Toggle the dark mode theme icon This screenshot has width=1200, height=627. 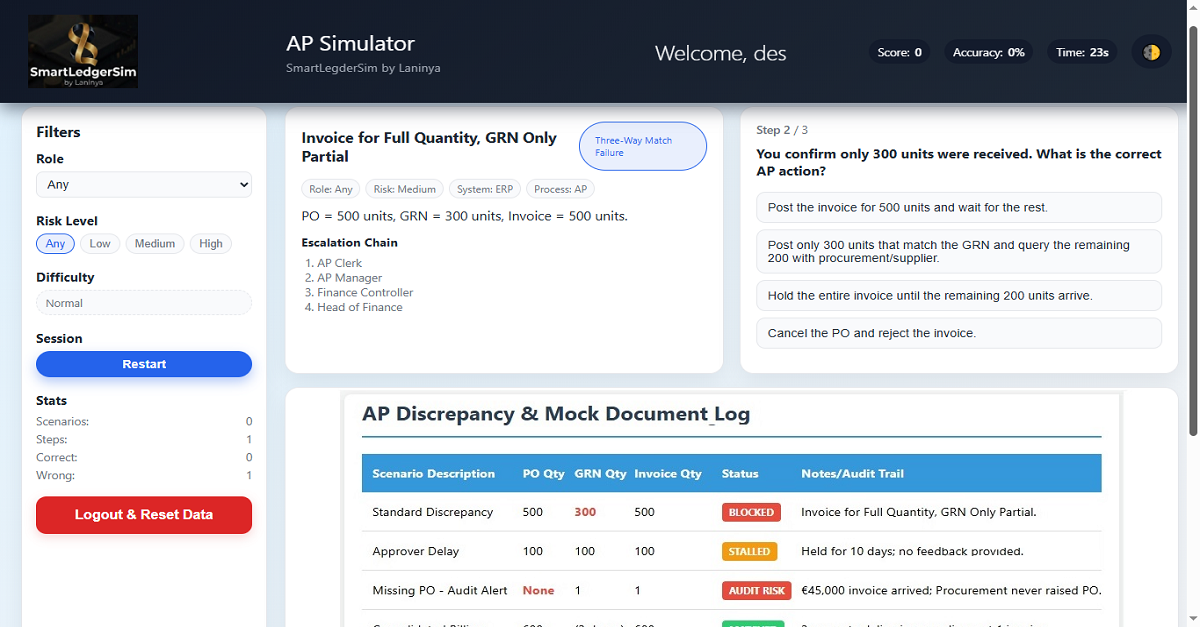(x=1151, y=52)
